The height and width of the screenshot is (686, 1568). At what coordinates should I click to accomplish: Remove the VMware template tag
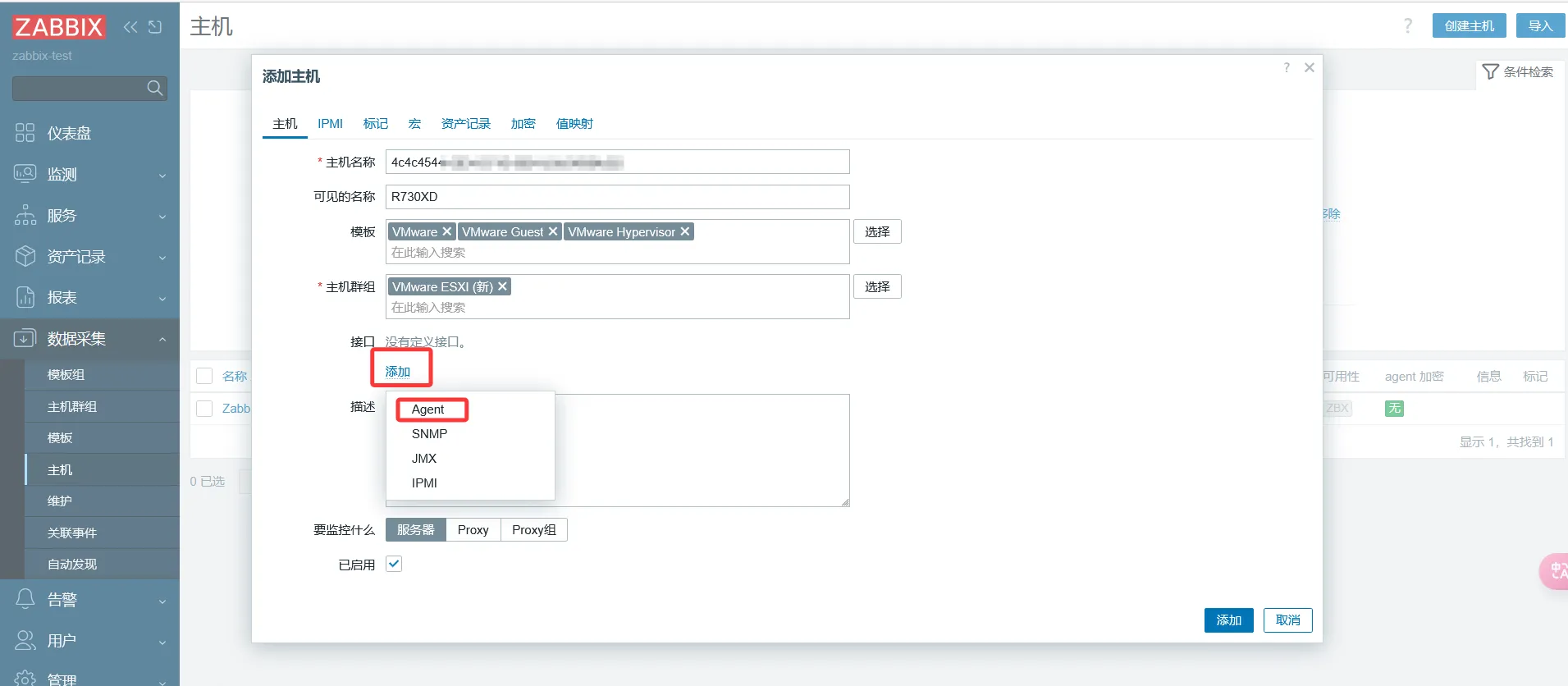[446, 231]
